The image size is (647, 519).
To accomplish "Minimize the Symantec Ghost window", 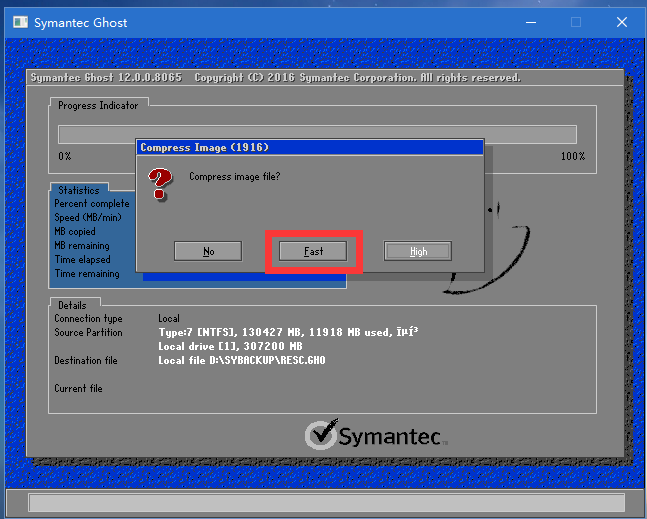I will coord(531,22).
